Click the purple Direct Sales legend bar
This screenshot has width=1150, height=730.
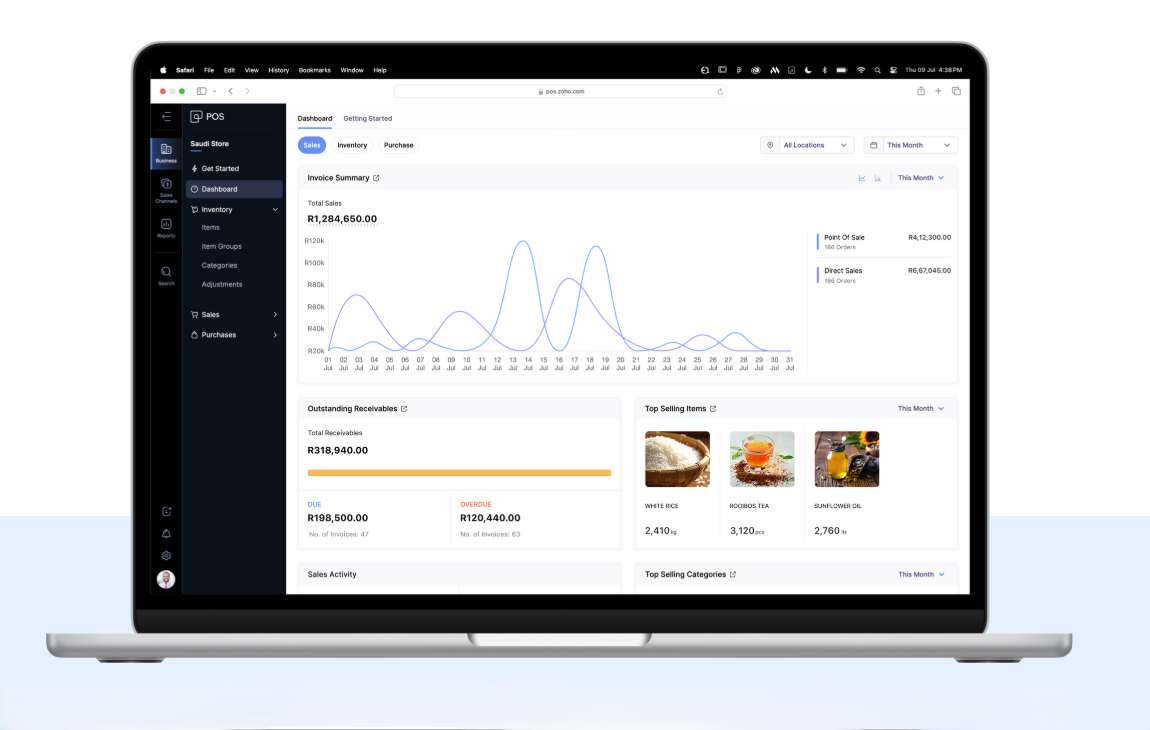tap(818, 274)
